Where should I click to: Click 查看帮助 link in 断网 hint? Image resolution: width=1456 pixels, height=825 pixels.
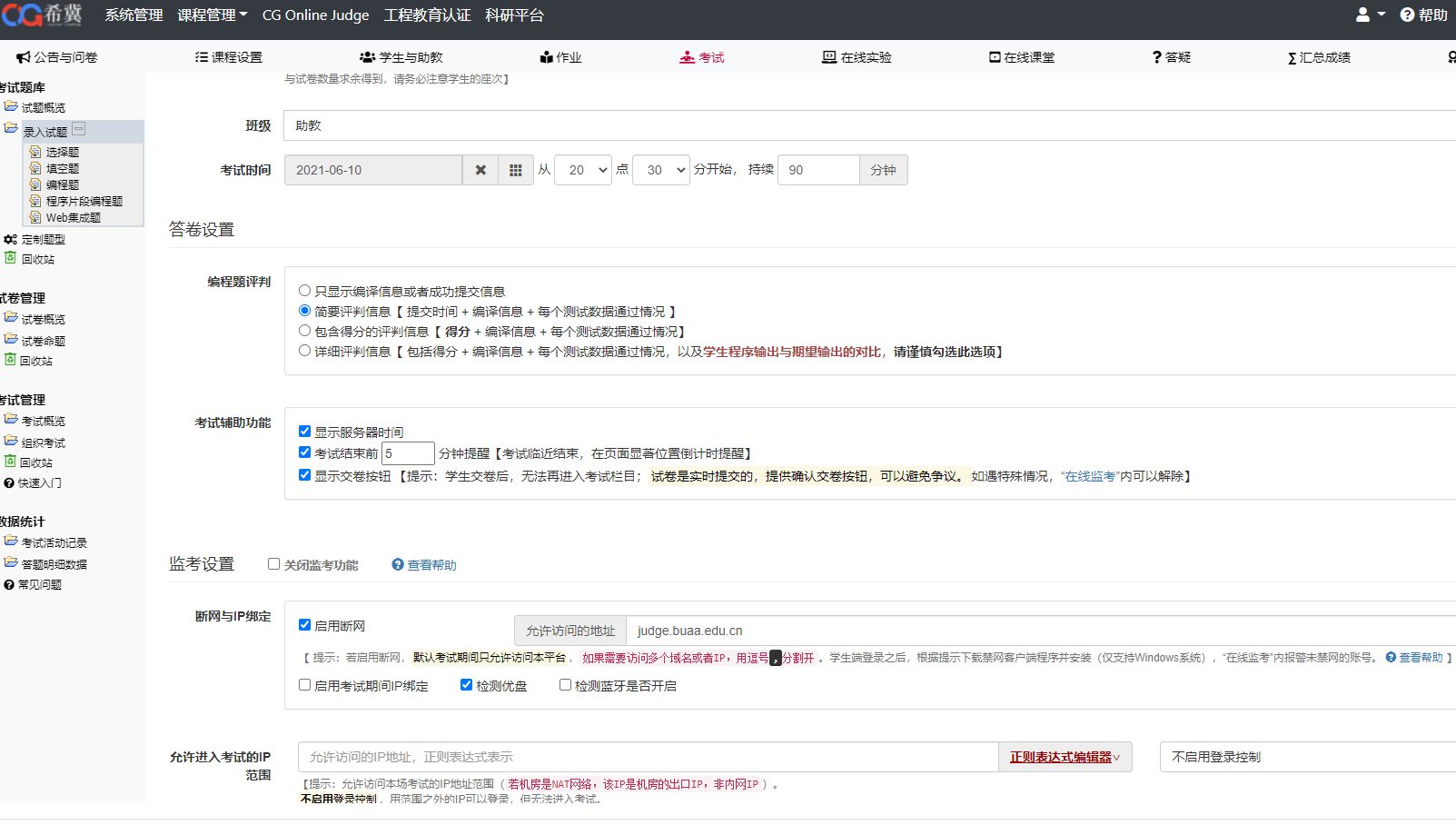tap(1421, 658)
